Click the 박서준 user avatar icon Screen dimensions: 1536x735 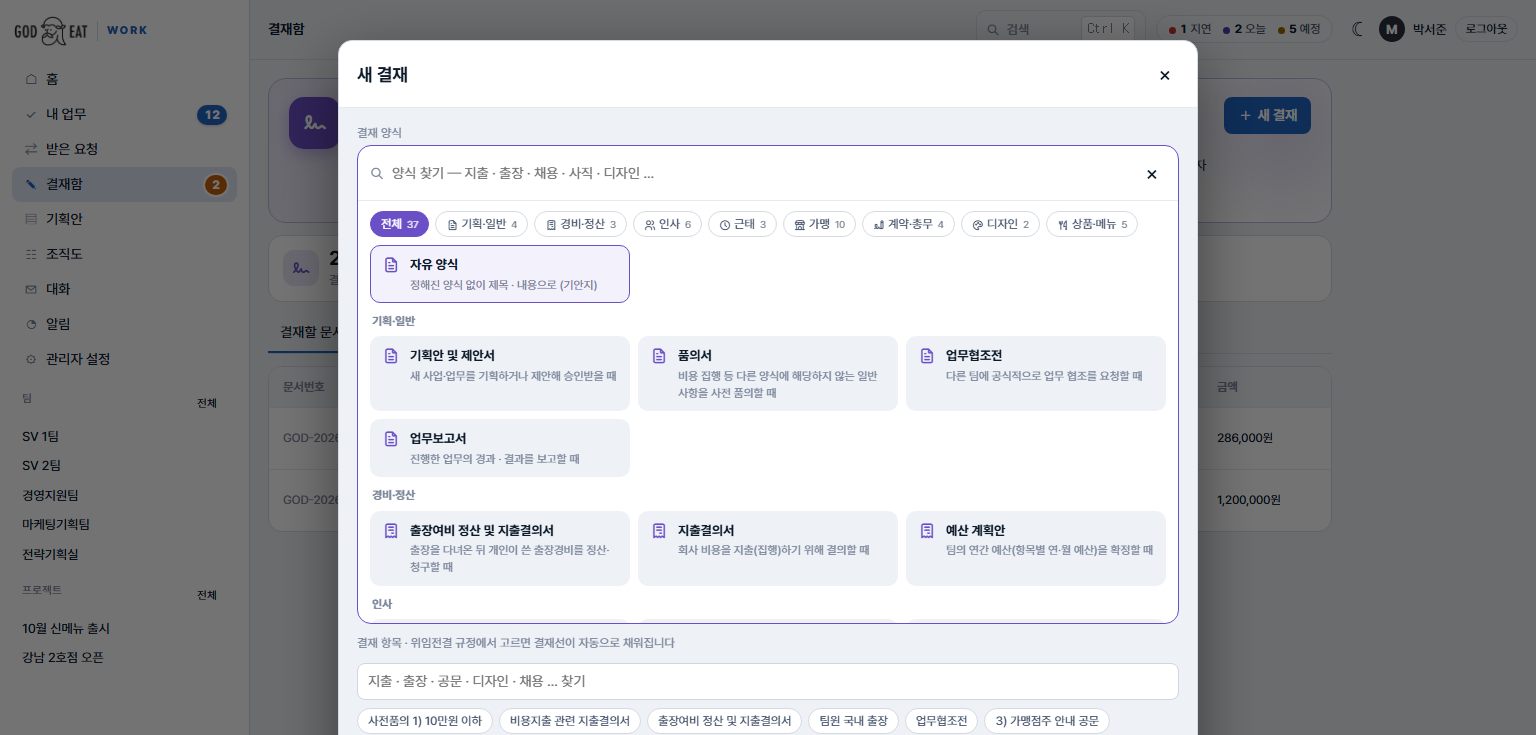click(x=1391, y=29)
